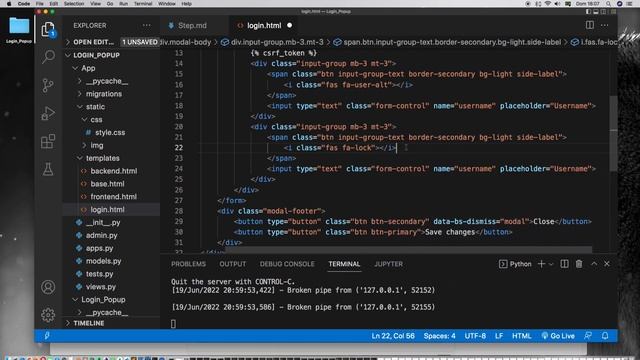This screenshot has height=360, width=640.
Task: Select the login.html editor tab
Action: [x=264, y=25]
